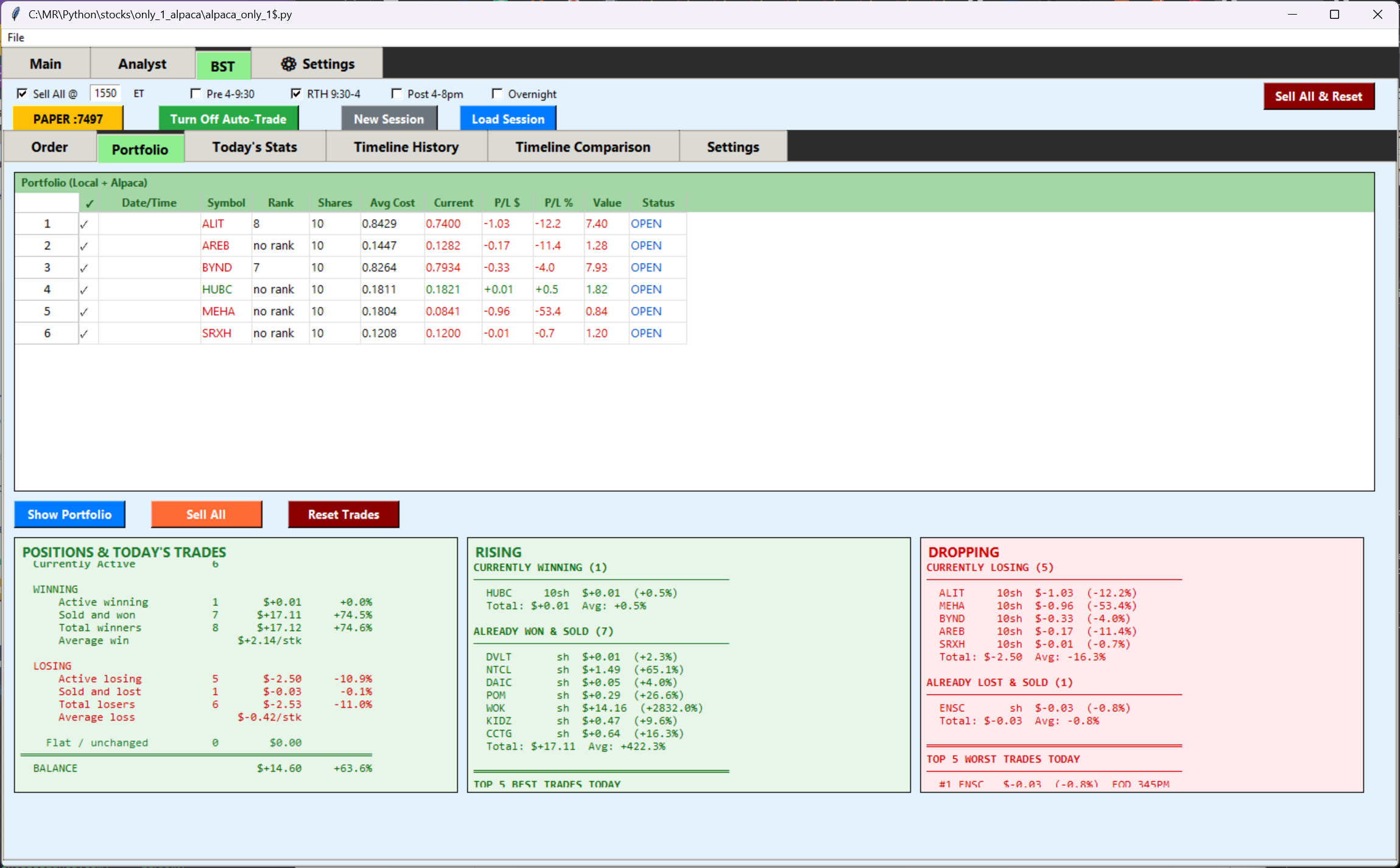Click the feather app icon in title bar
This screenshot has height=868, width=1400.
pyautogui.click(x=15, y=14)
